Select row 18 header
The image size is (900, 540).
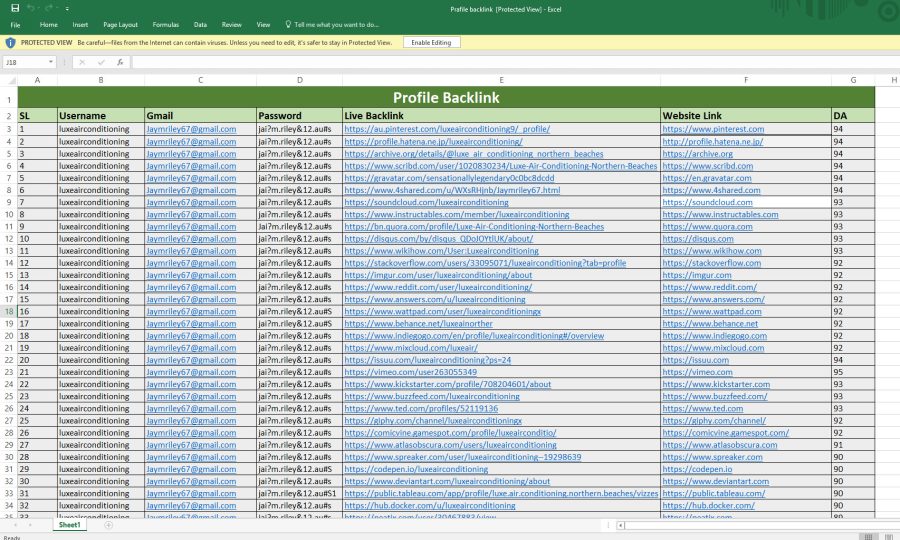click(x=9, y=312)
